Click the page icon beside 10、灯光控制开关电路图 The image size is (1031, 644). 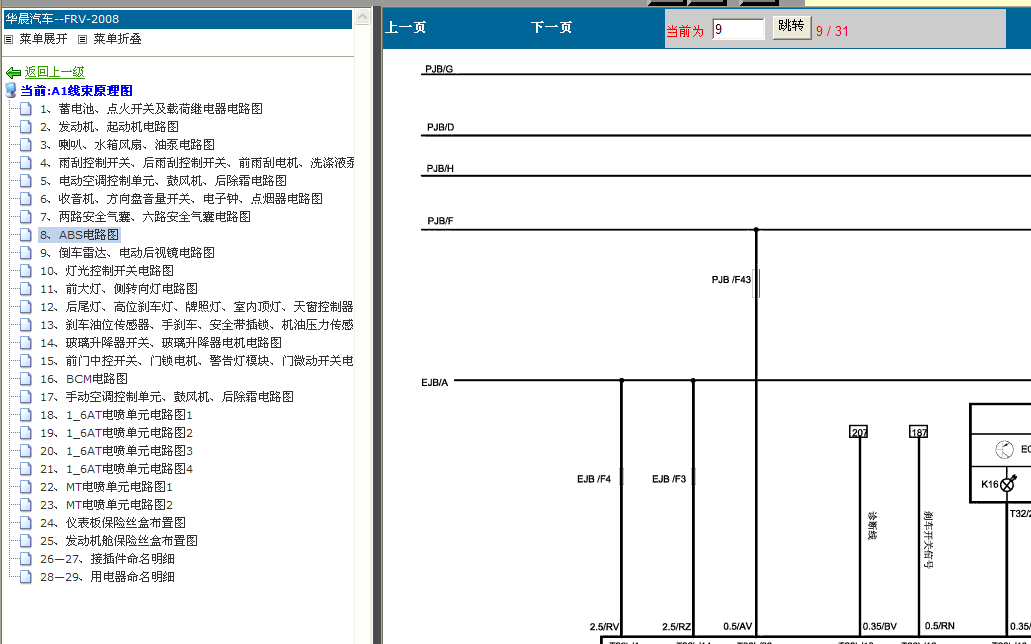click(x=26, y=270)
